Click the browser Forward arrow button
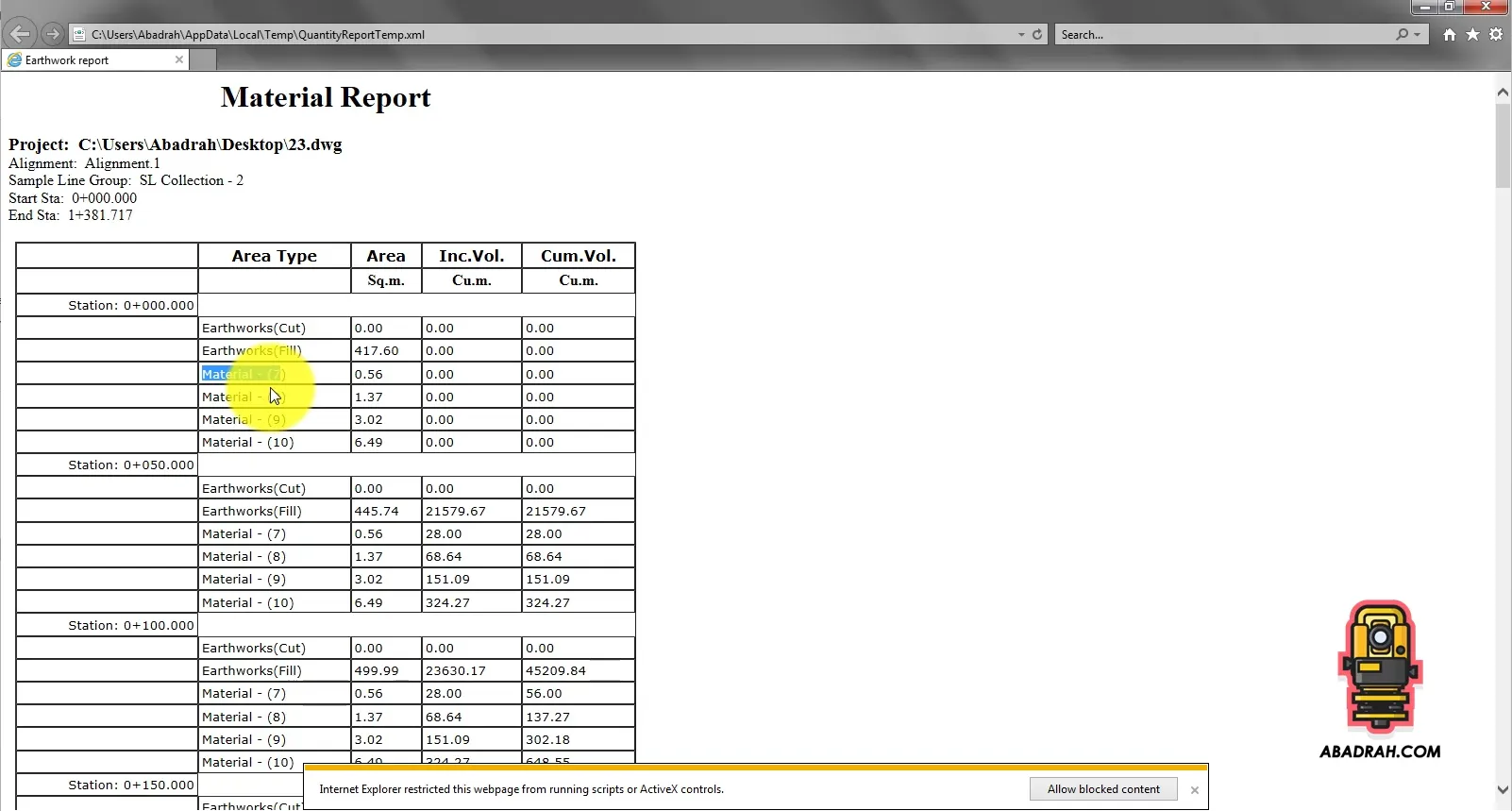 53,34
